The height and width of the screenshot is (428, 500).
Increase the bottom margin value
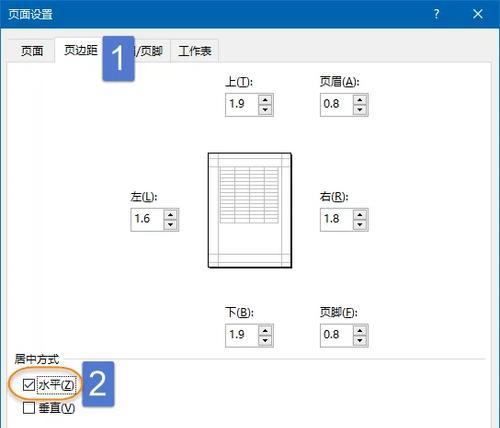pos(265,330)
